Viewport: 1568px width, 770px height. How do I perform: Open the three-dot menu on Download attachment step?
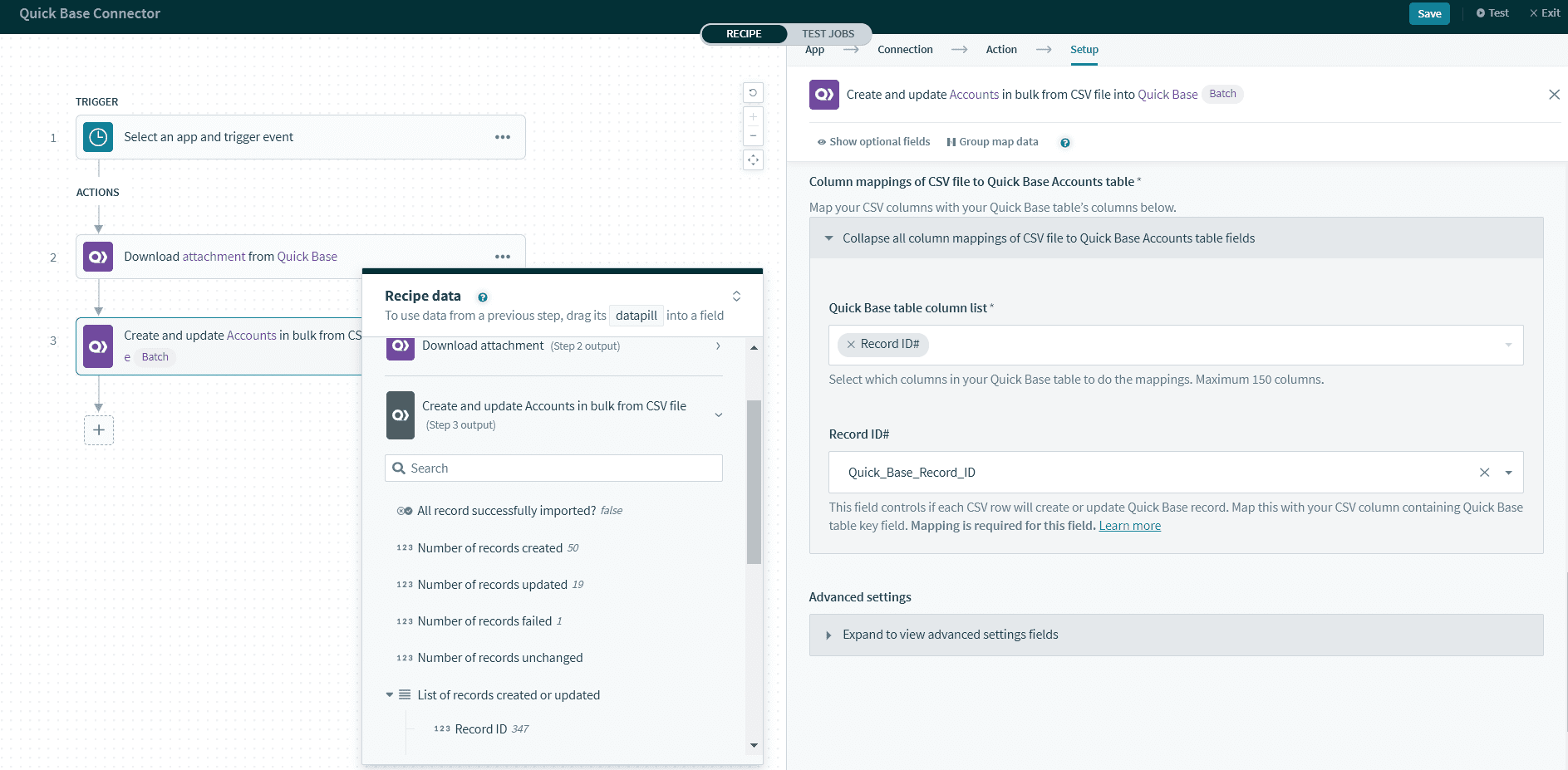[502, 257]
